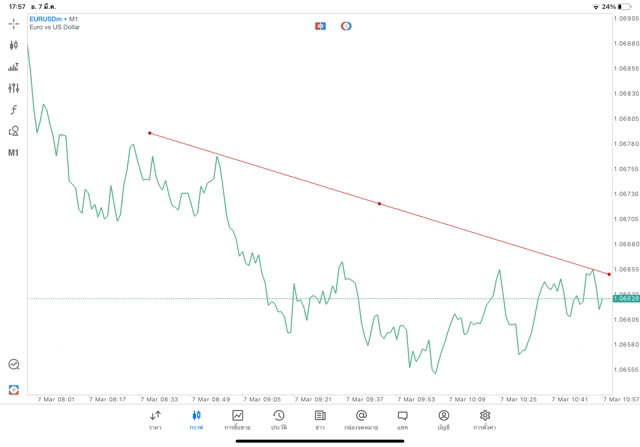The width and height of the screenshot is (640, 447).
Task: Open the Settings (การตั้งค่า) tab
Action: (485, 419)
